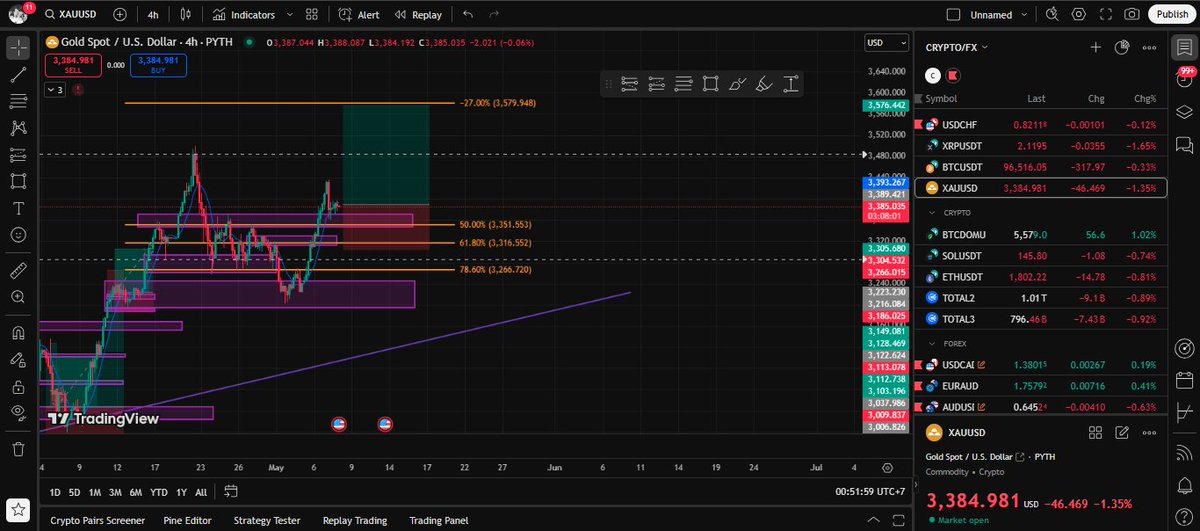Screen dimensions: 1200x531
Task: Select the 1Y date range
Action: (181, 492)
